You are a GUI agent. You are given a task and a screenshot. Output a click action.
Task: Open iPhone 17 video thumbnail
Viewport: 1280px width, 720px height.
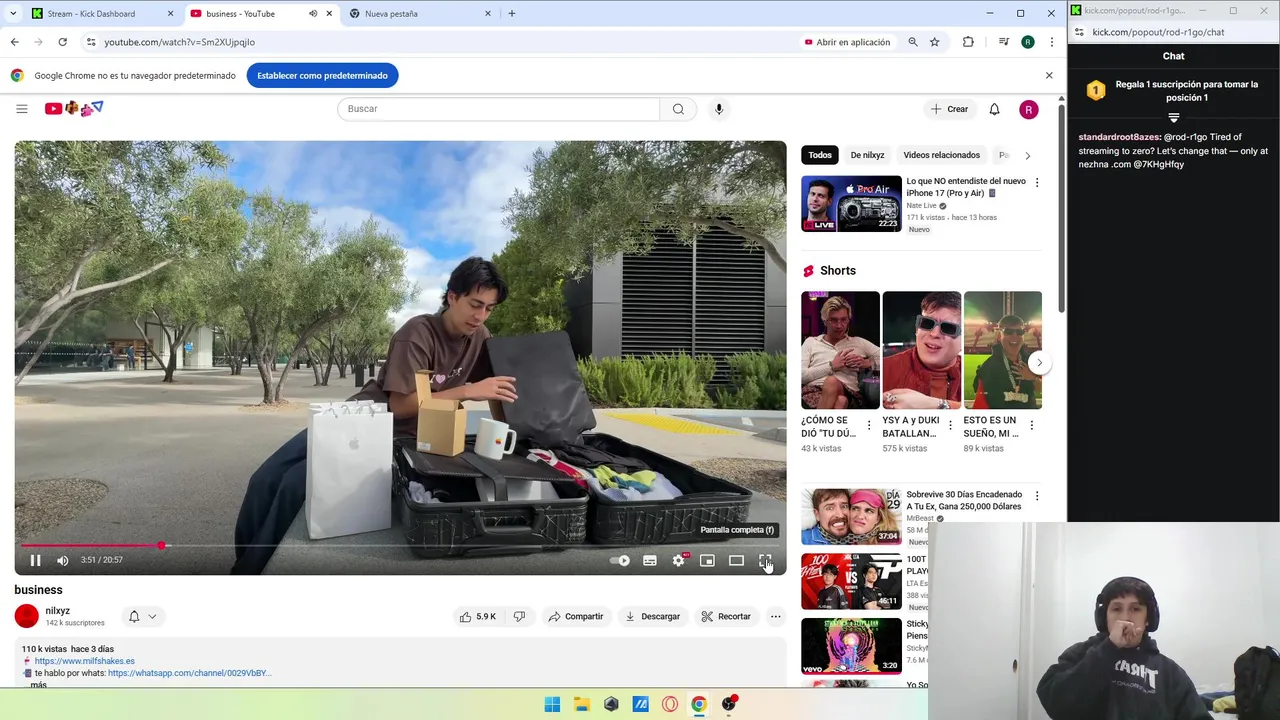[851, 204]
